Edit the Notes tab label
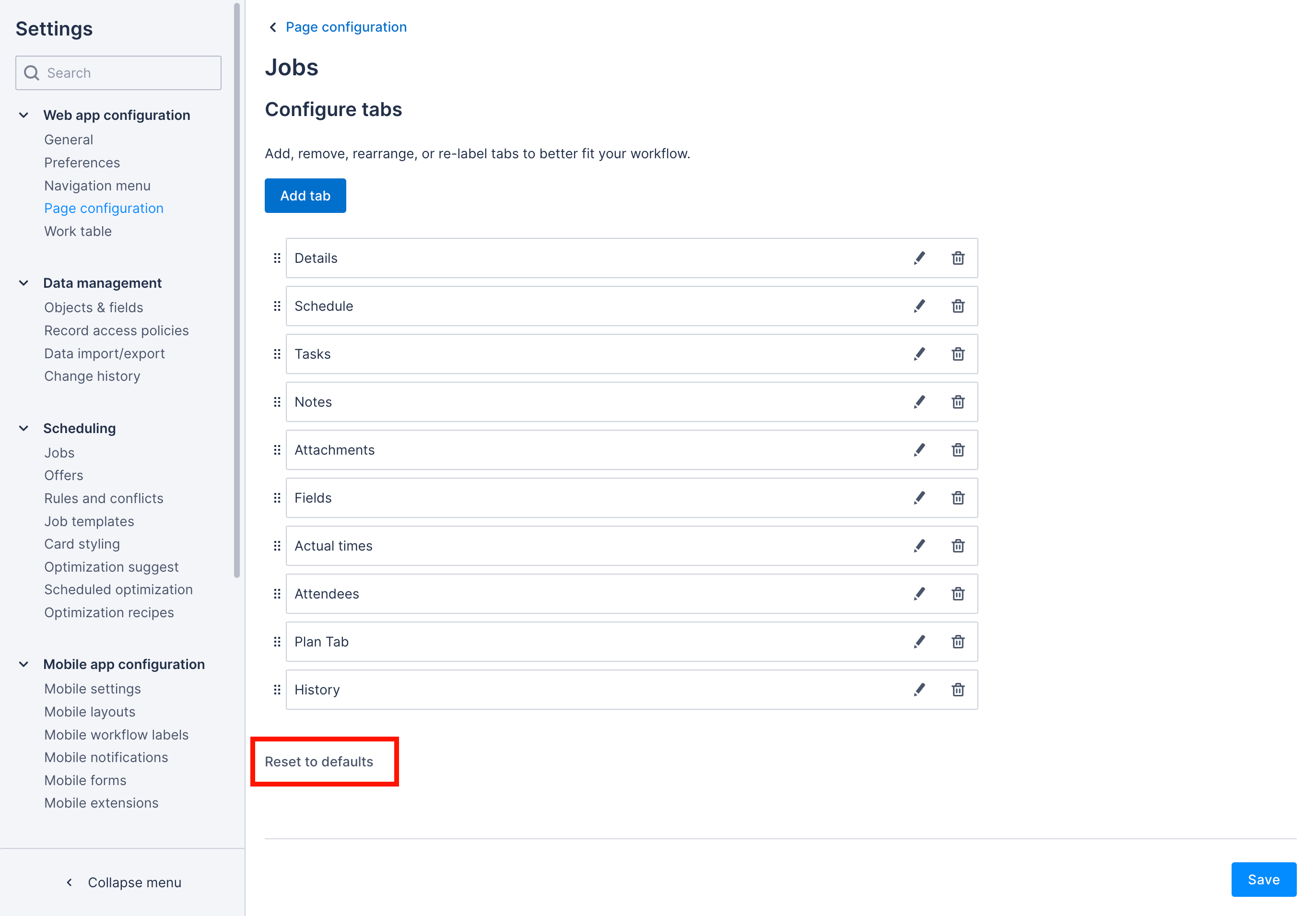 pos(919,402)
